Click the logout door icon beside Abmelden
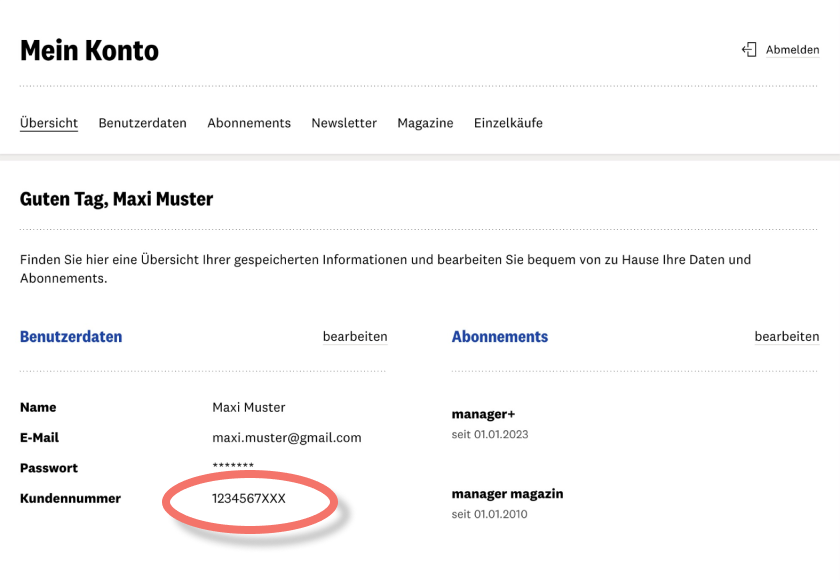840x580 pixels. point(748,49)
